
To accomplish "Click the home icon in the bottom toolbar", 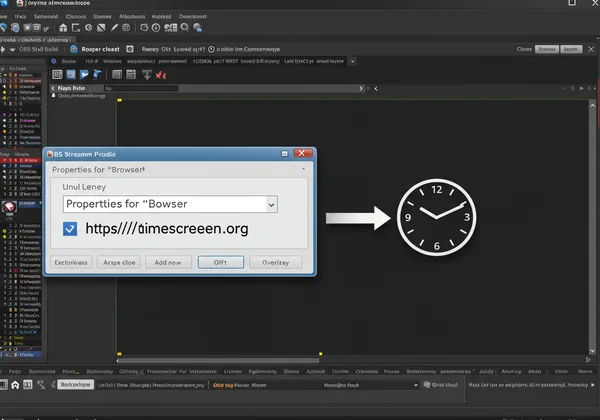I will click(x=15, y=385).
